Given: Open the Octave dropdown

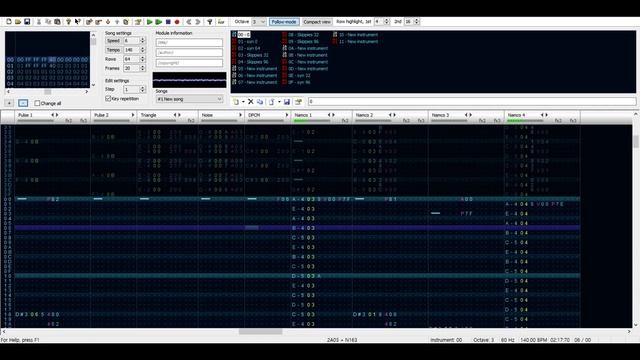Looking at the screenshot, I should (x=259, y=22).
